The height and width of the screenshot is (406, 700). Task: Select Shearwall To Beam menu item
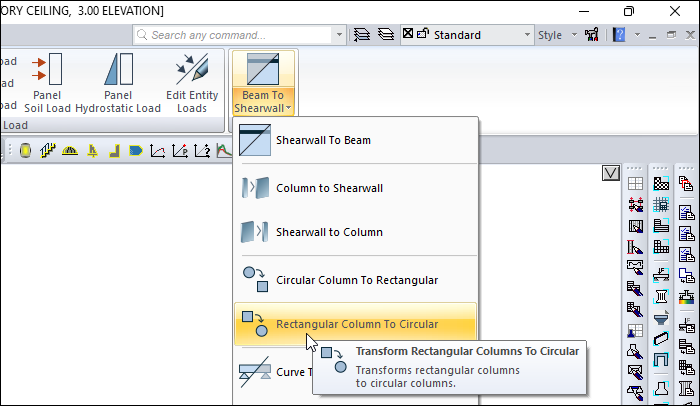pyautogui.click(x=323, y=140)
